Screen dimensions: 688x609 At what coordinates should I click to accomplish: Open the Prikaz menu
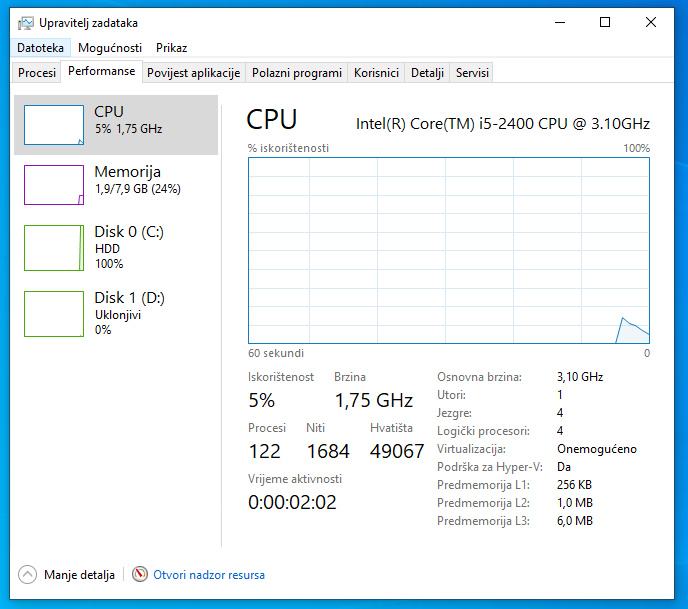[x=171, y=48]
